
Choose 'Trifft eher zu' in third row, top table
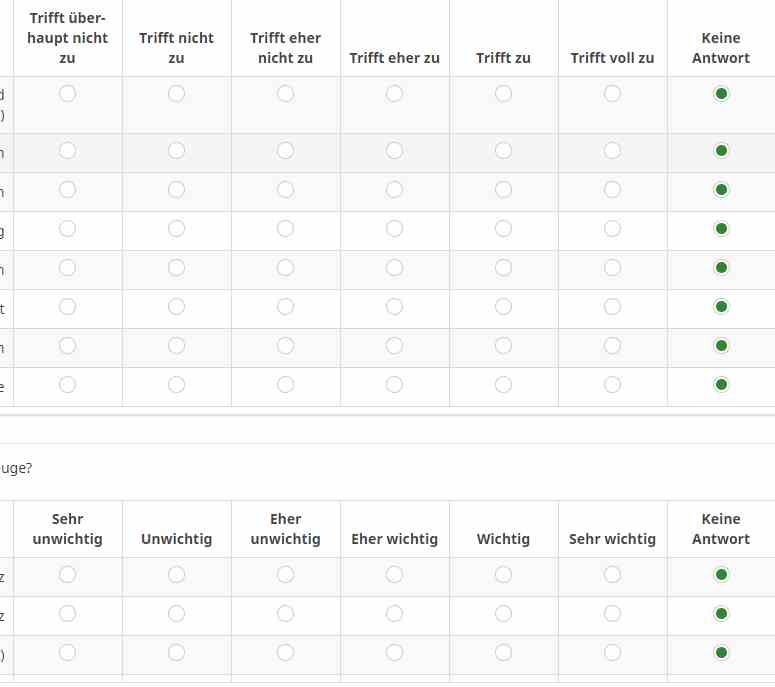point(394,190)
